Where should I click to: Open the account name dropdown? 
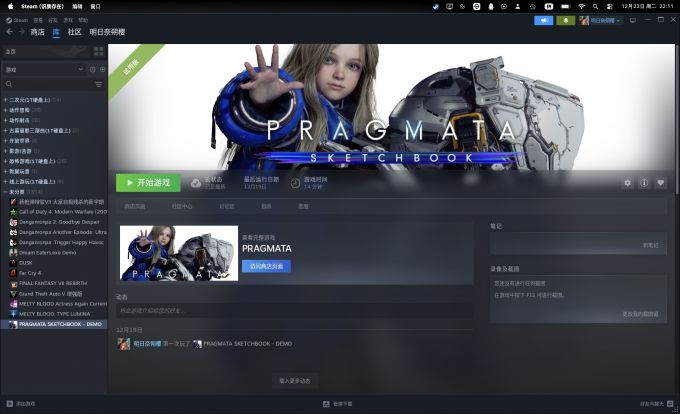coord(604,19)
